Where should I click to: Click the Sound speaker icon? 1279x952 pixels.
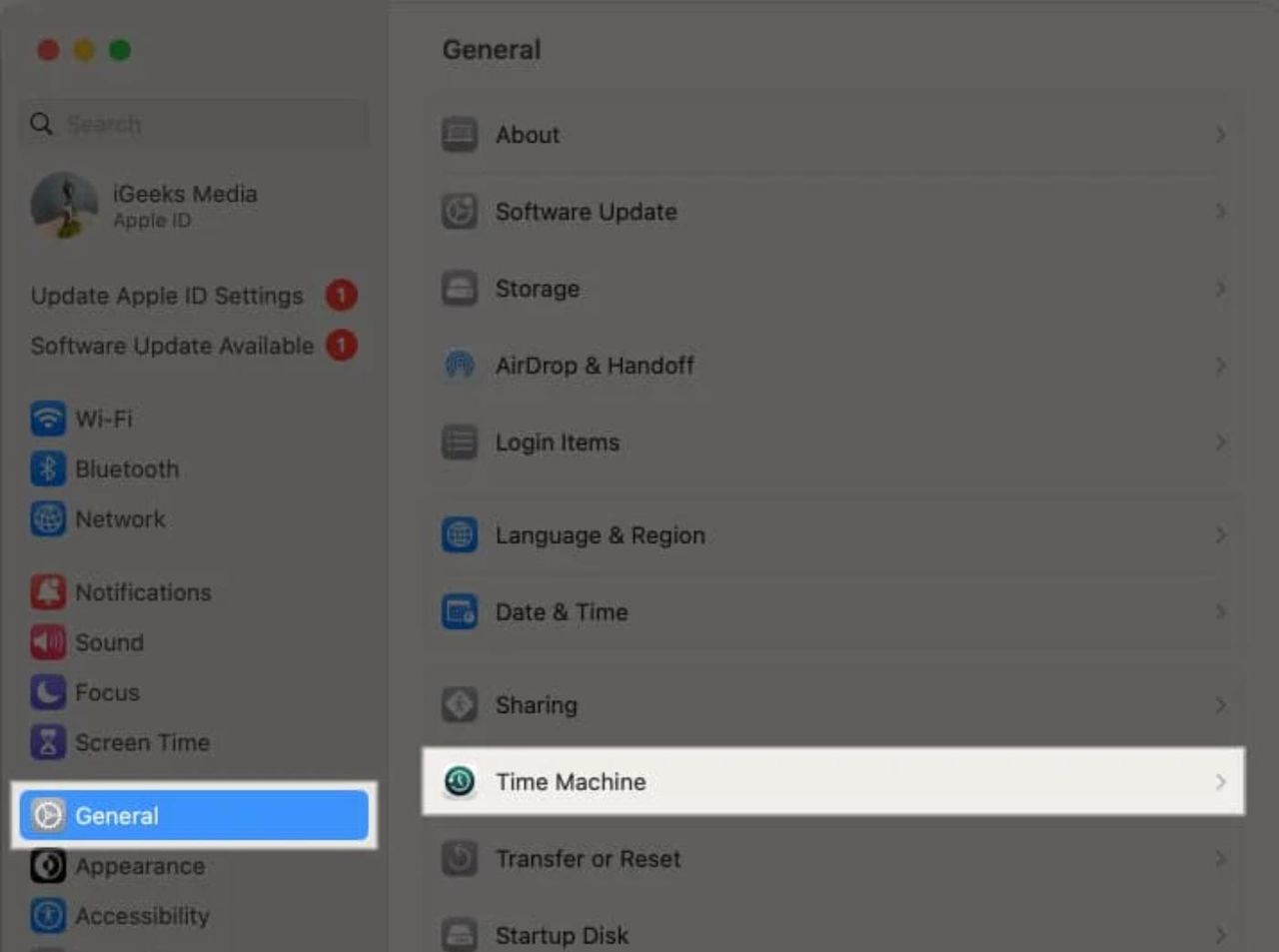point(48,642)
